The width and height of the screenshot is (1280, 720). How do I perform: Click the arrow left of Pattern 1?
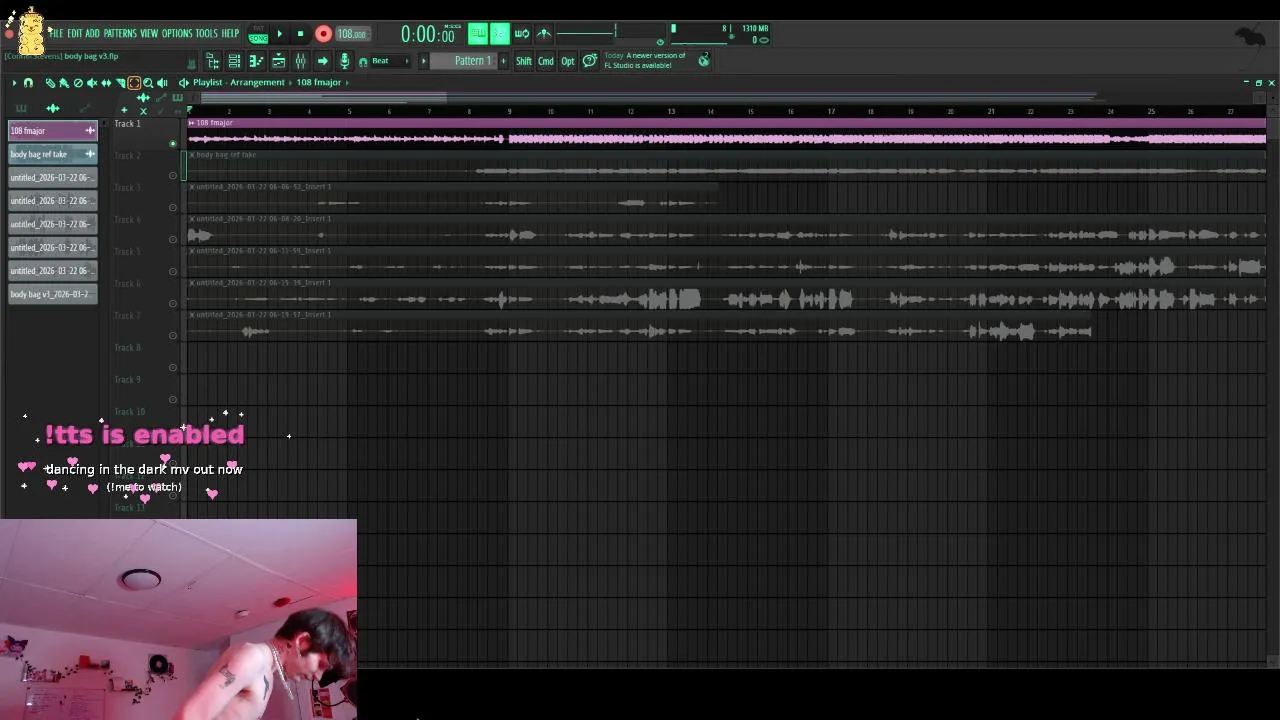click(423, 61)
